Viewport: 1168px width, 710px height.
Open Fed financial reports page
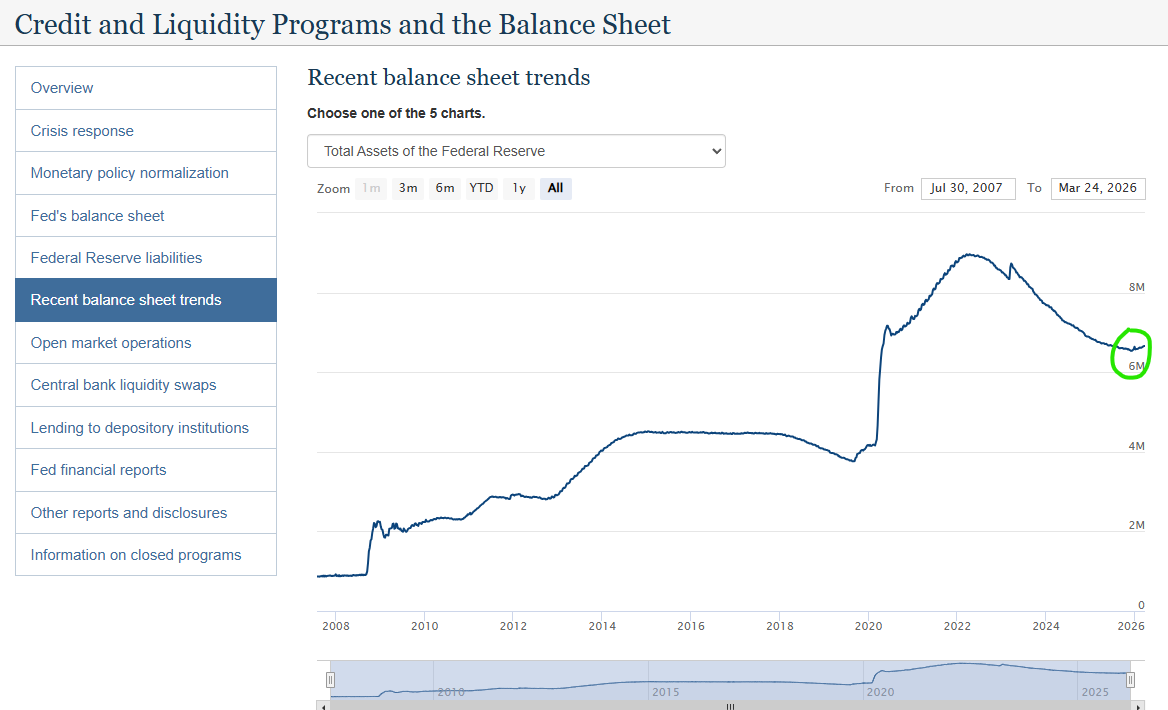coord(146,470)
